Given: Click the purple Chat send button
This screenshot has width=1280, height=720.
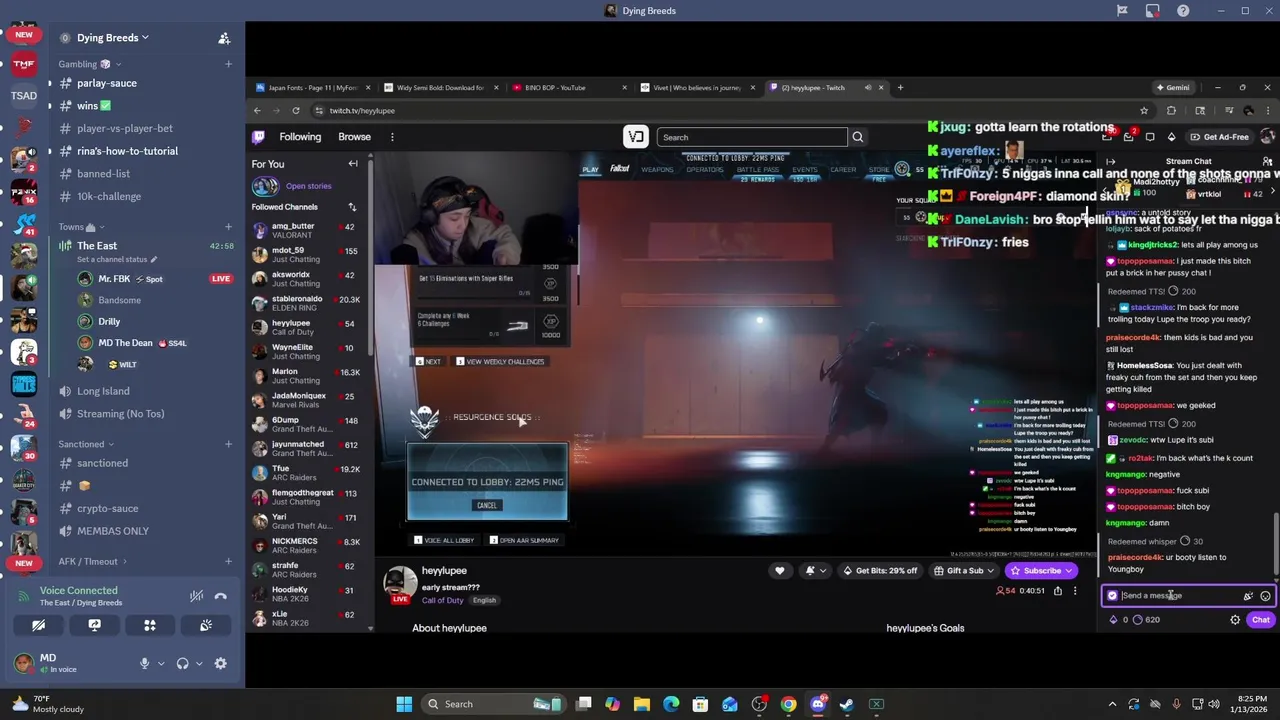Looking at the screenshot, I should coord(1260,620).
